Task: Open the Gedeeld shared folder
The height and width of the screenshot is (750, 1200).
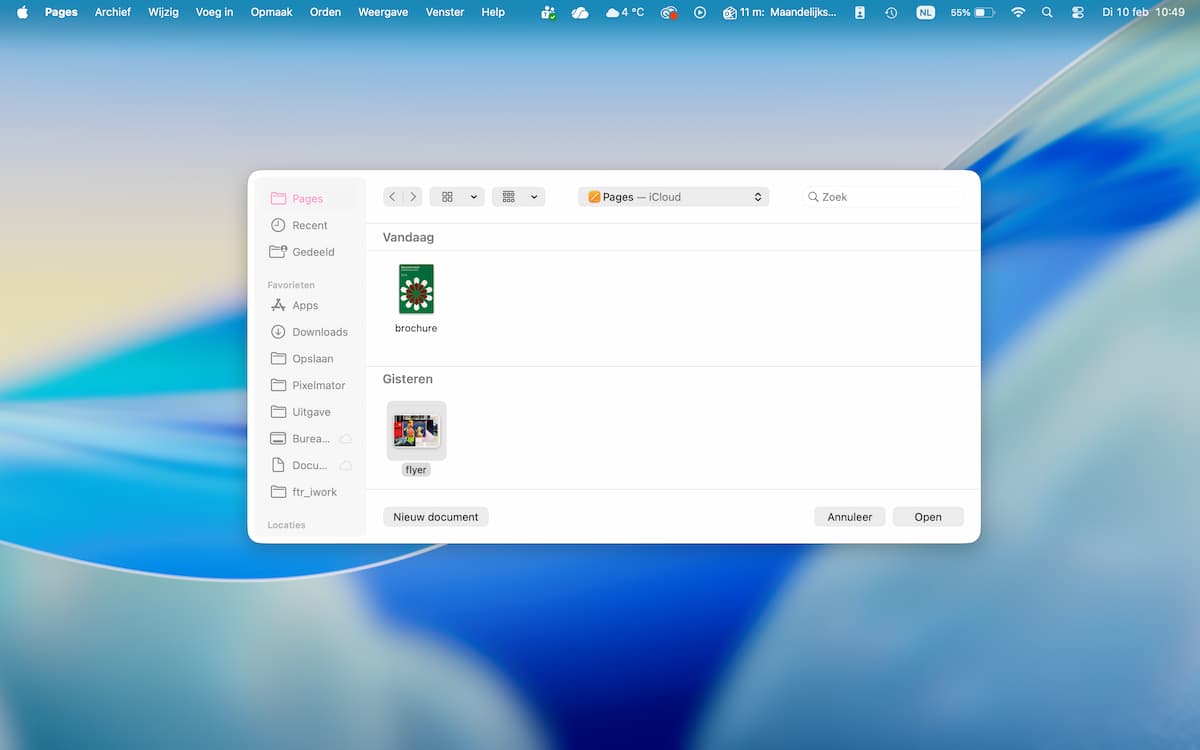Action: [x=312, y=252]
